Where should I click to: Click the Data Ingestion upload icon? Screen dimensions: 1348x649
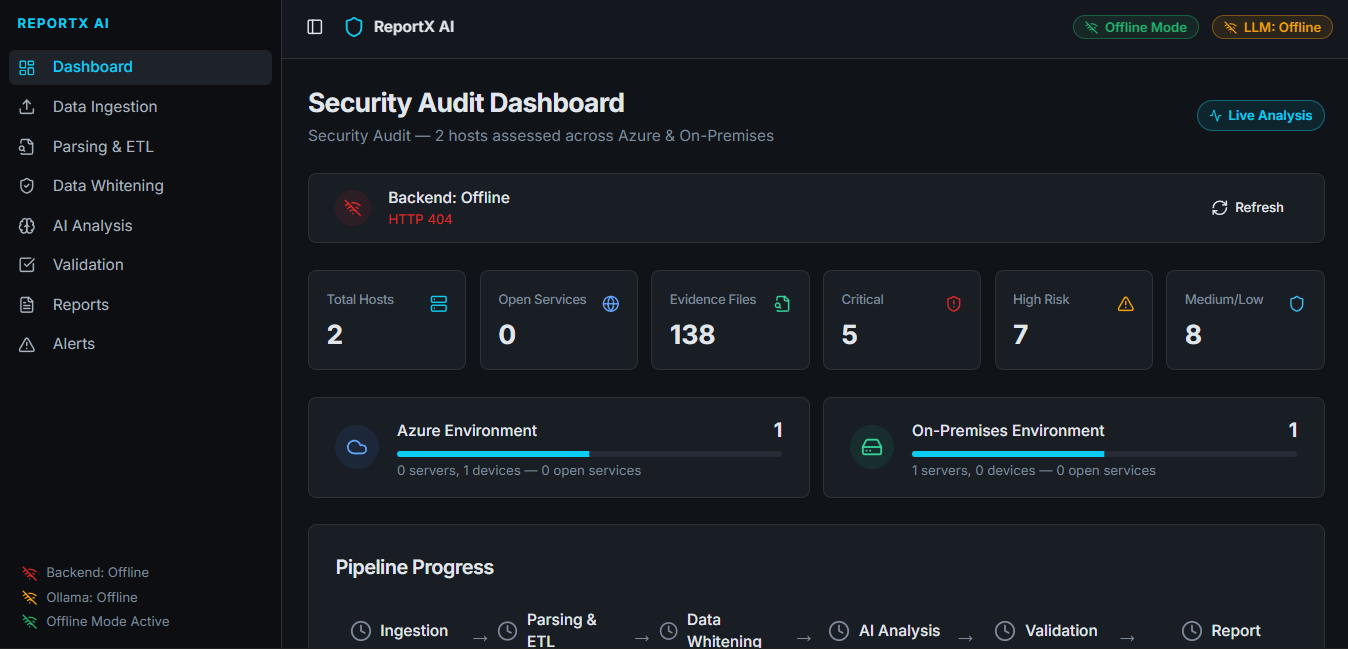click(x=27, y=107)
